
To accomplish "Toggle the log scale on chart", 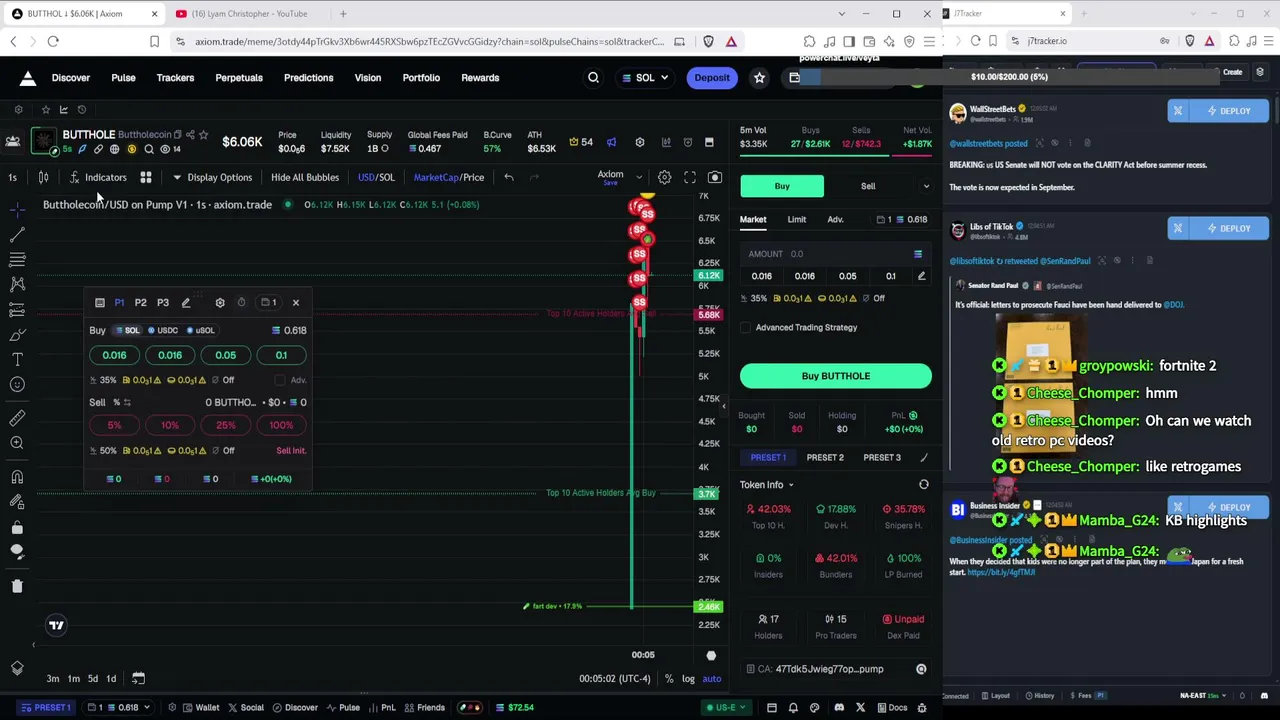I will pos(688,679).
